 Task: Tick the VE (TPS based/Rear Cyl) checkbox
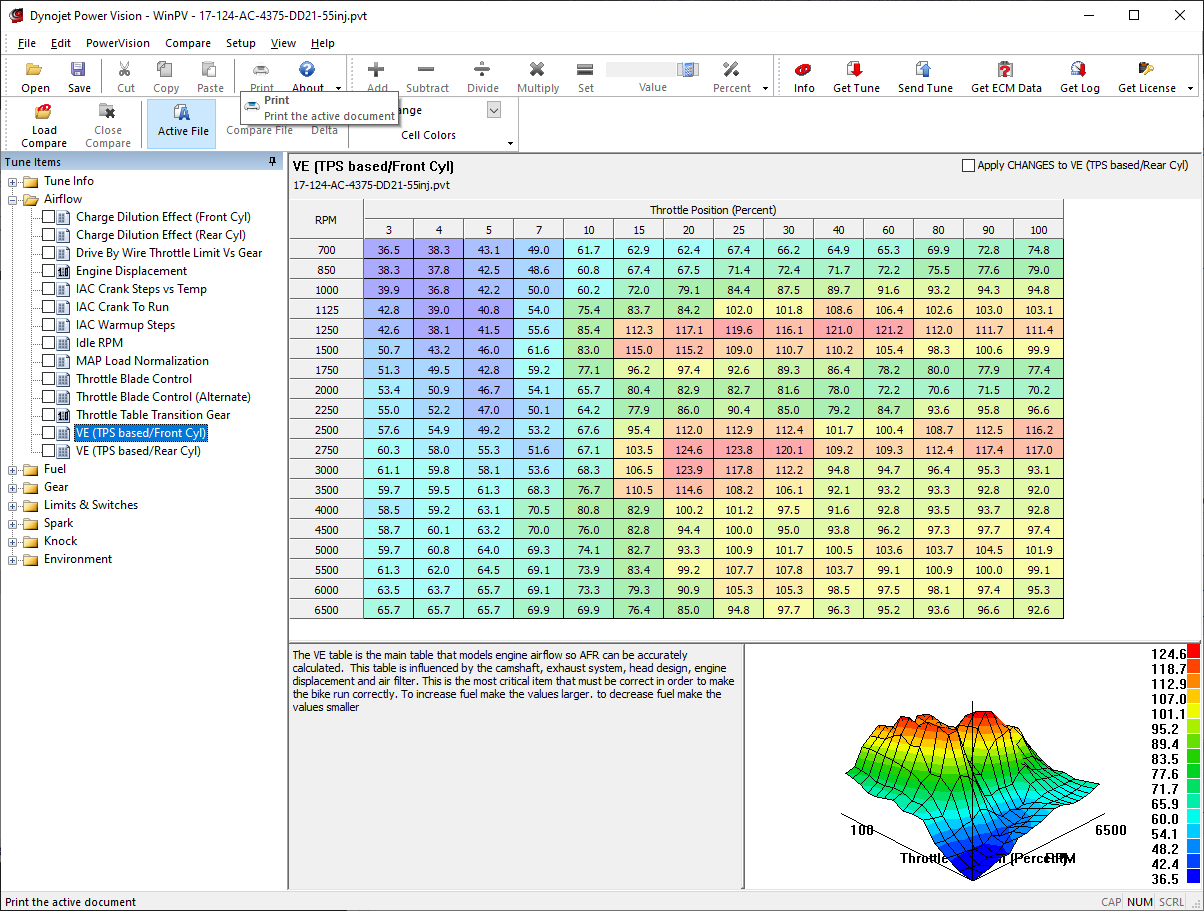(49, 451)
